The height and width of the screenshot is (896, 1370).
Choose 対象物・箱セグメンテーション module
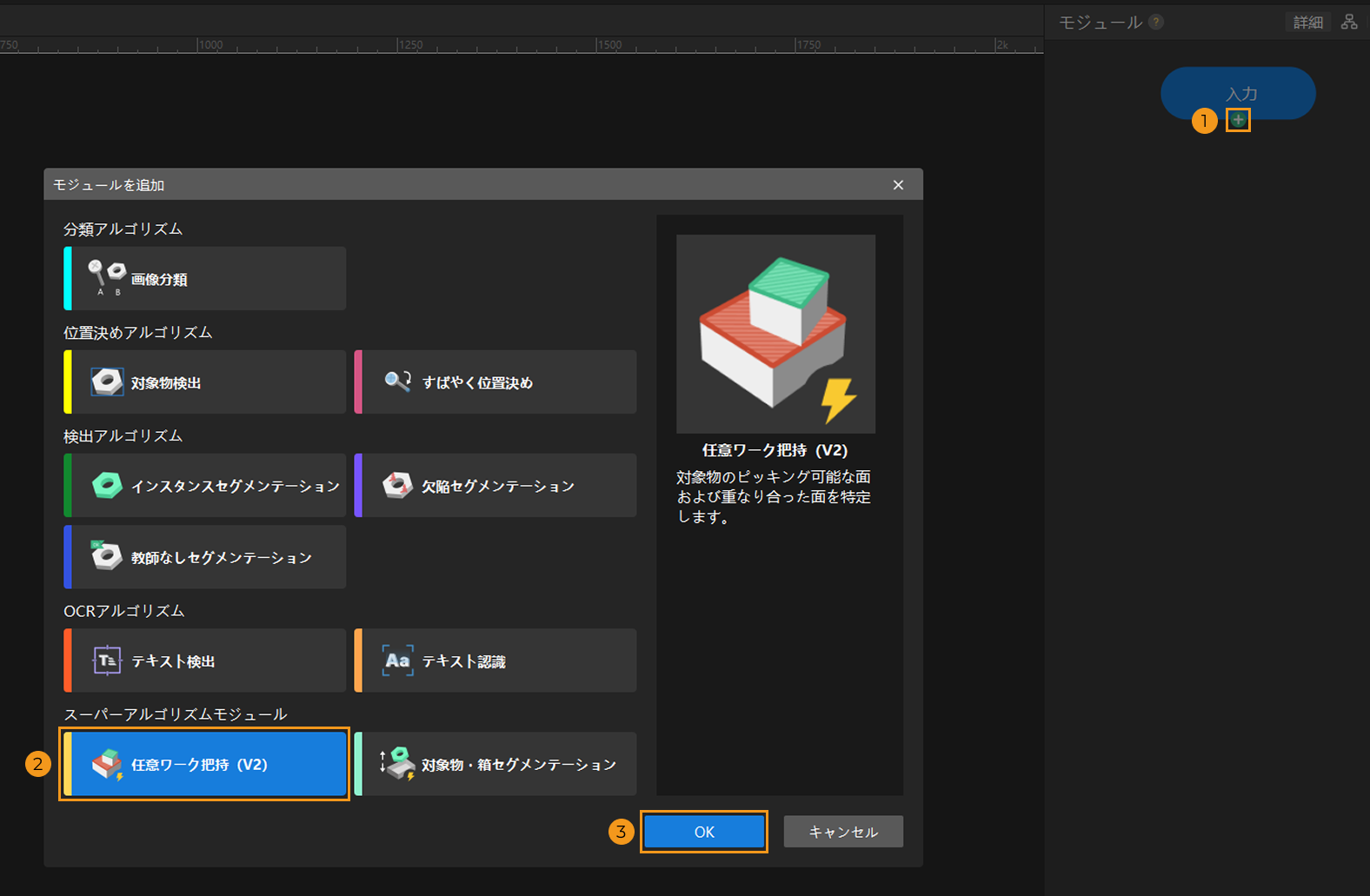pos(495,764)
